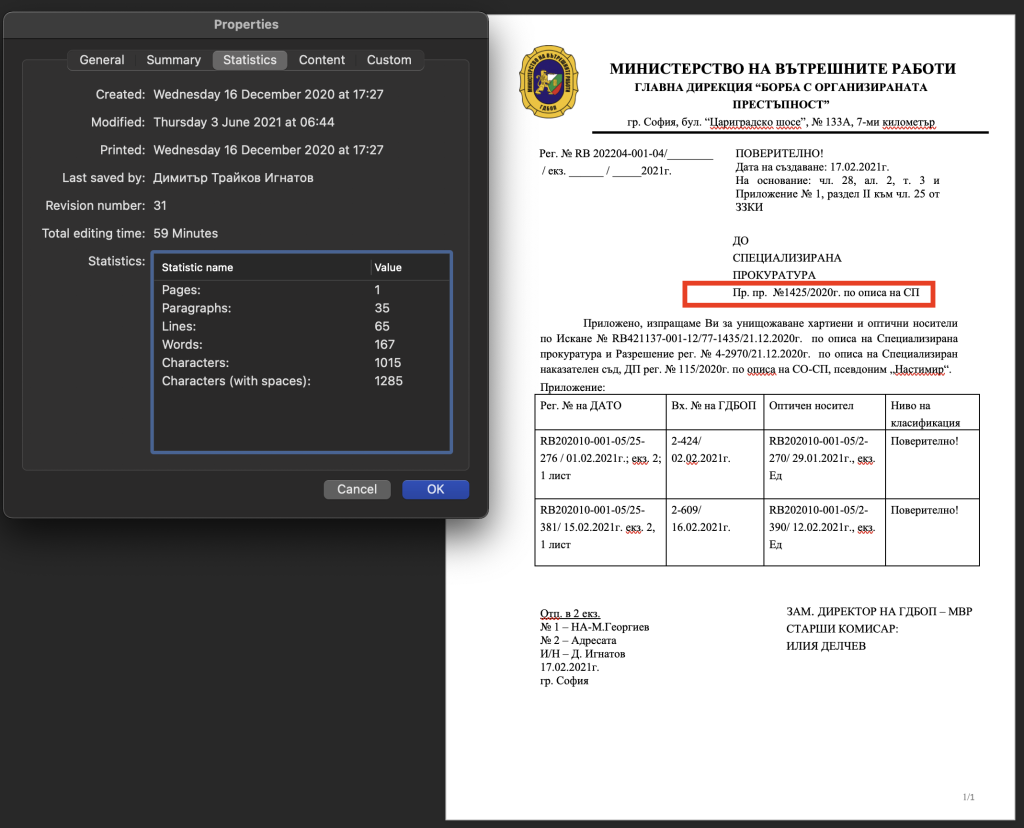Select the 'Words:' statistics row
This screenshot has height=828, width=1024.
(301, 345)
